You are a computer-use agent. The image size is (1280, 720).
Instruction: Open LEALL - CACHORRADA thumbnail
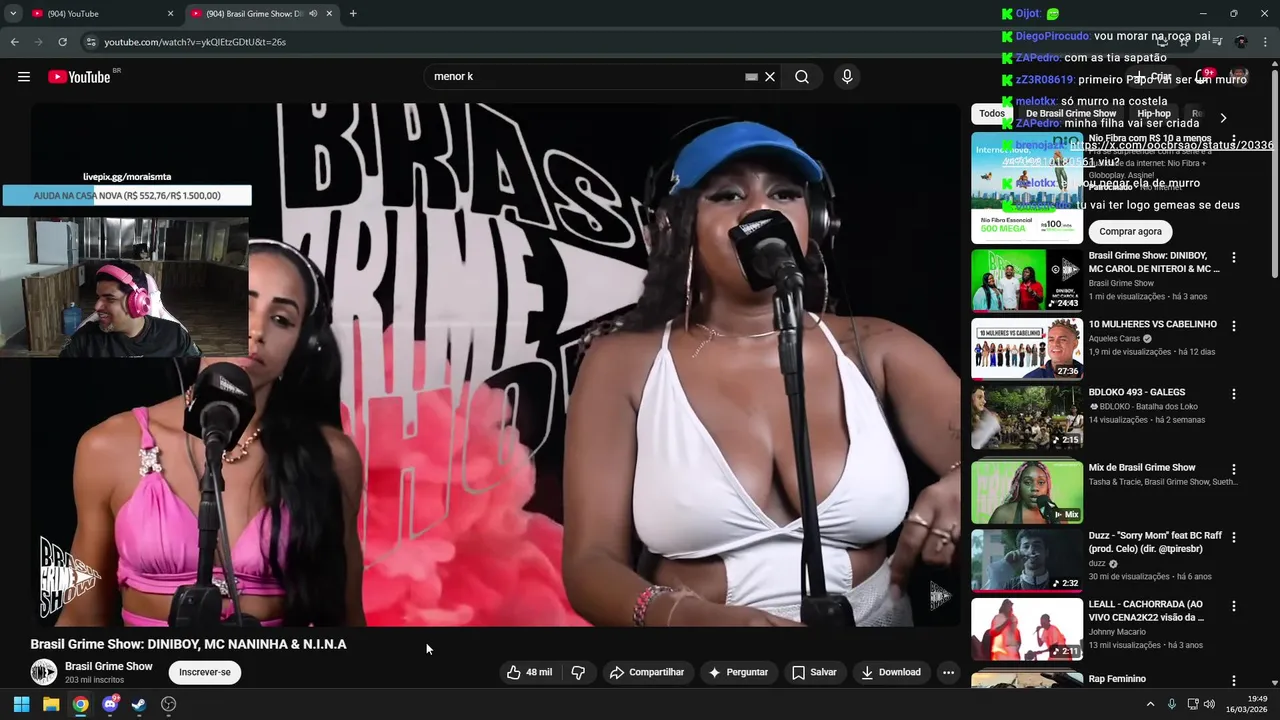click(1027, 629)
